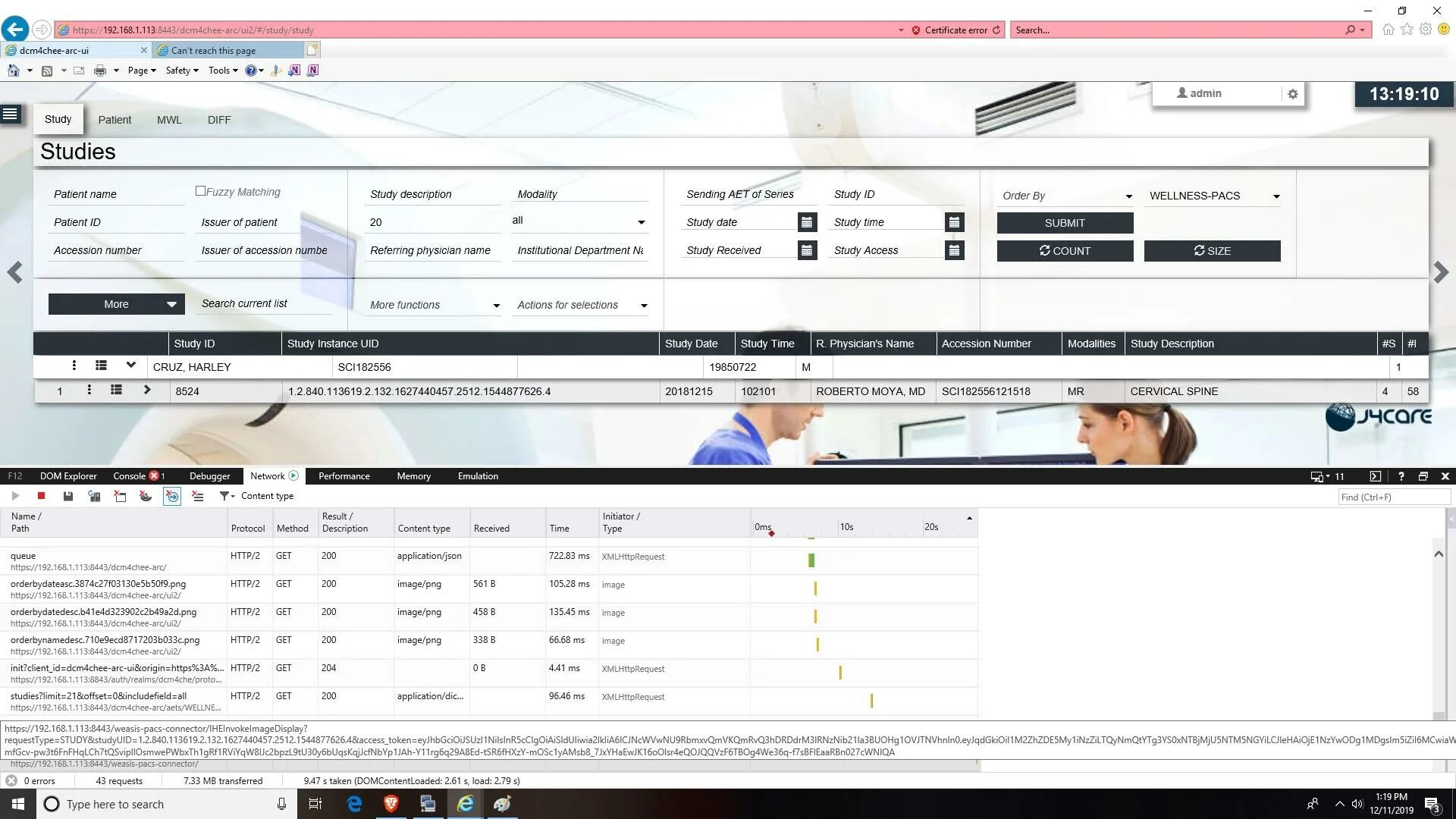
Task: Open Actions for selections dropdown
Action: click(580, 305)
